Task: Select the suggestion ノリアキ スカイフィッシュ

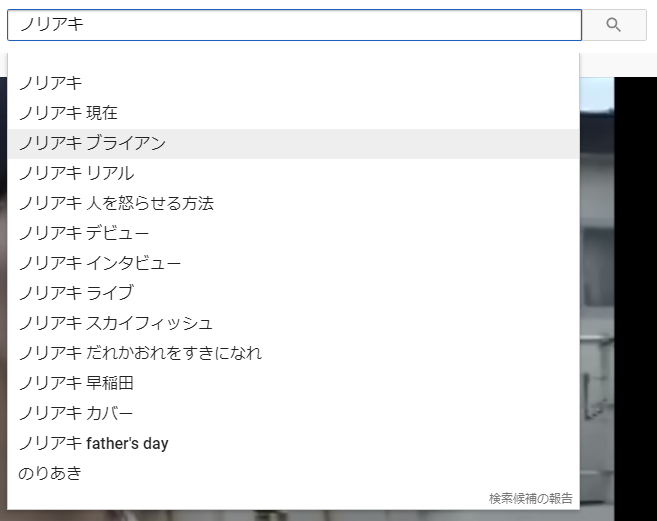Action: click(293, 324)
